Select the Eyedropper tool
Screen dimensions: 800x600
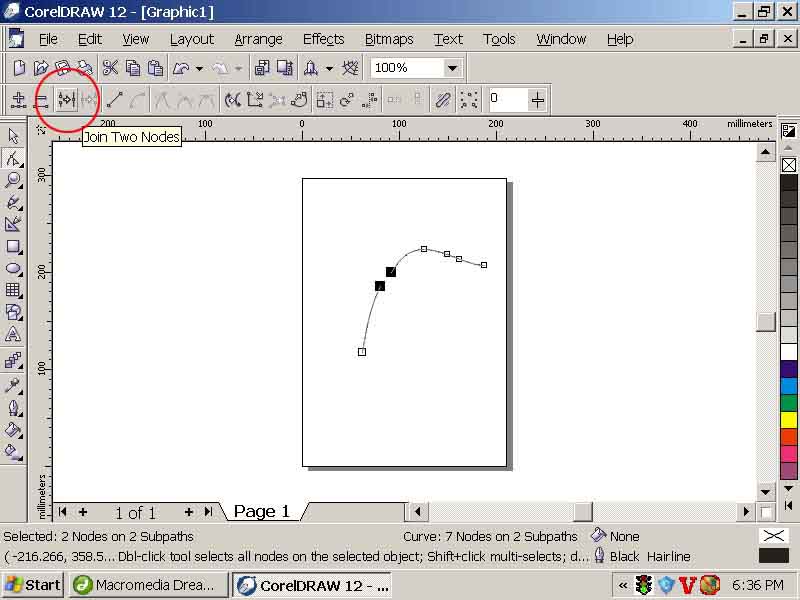click(13, 386)
